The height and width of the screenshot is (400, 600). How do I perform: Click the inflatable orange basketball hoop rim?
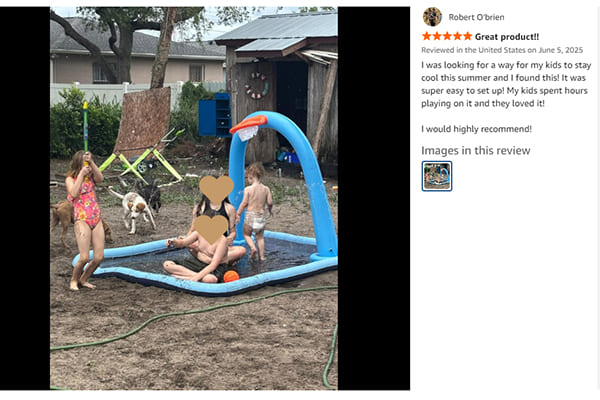[249, 124]
